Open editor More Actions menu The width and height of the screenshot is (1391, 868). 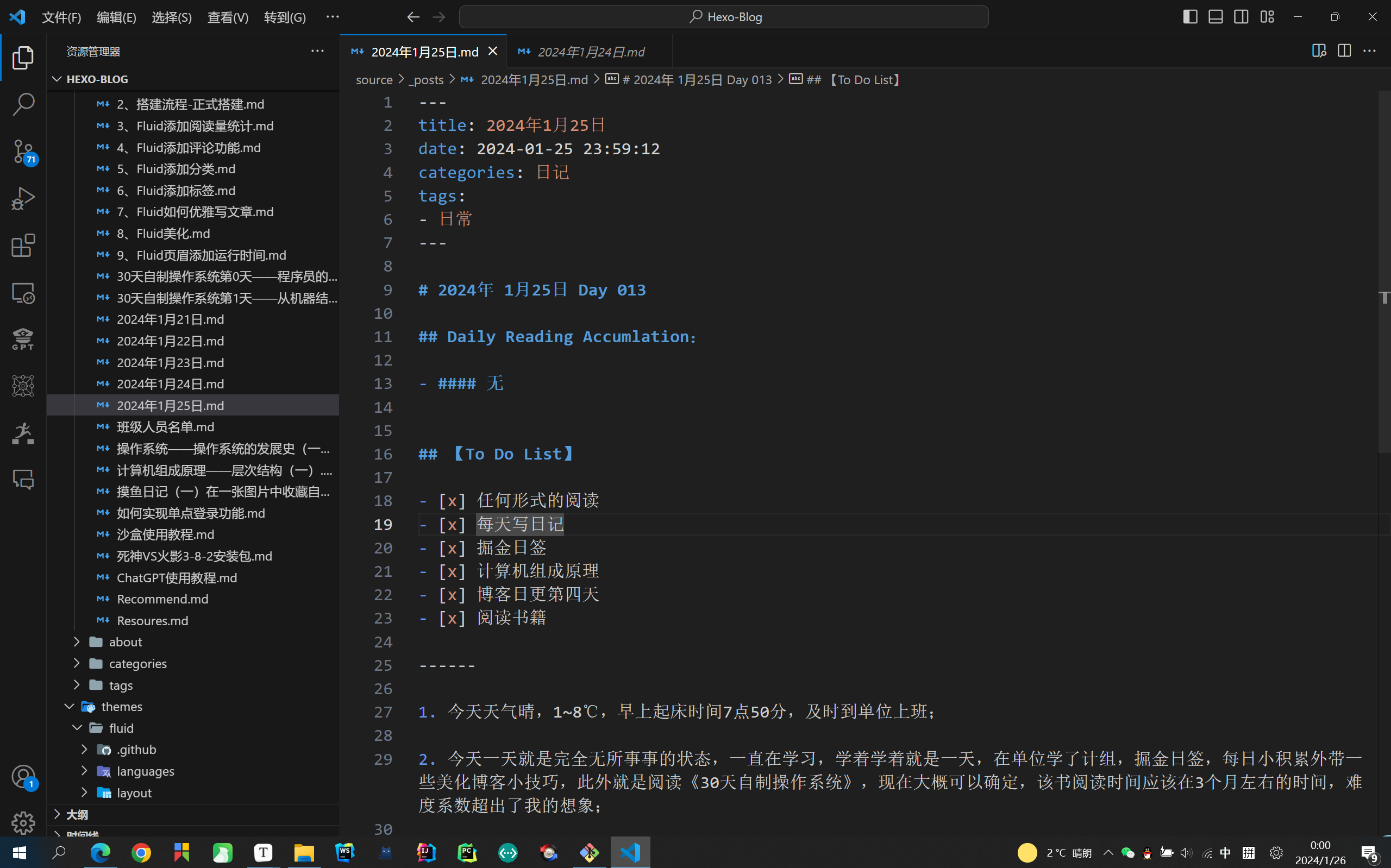(x=1369, y=51)
